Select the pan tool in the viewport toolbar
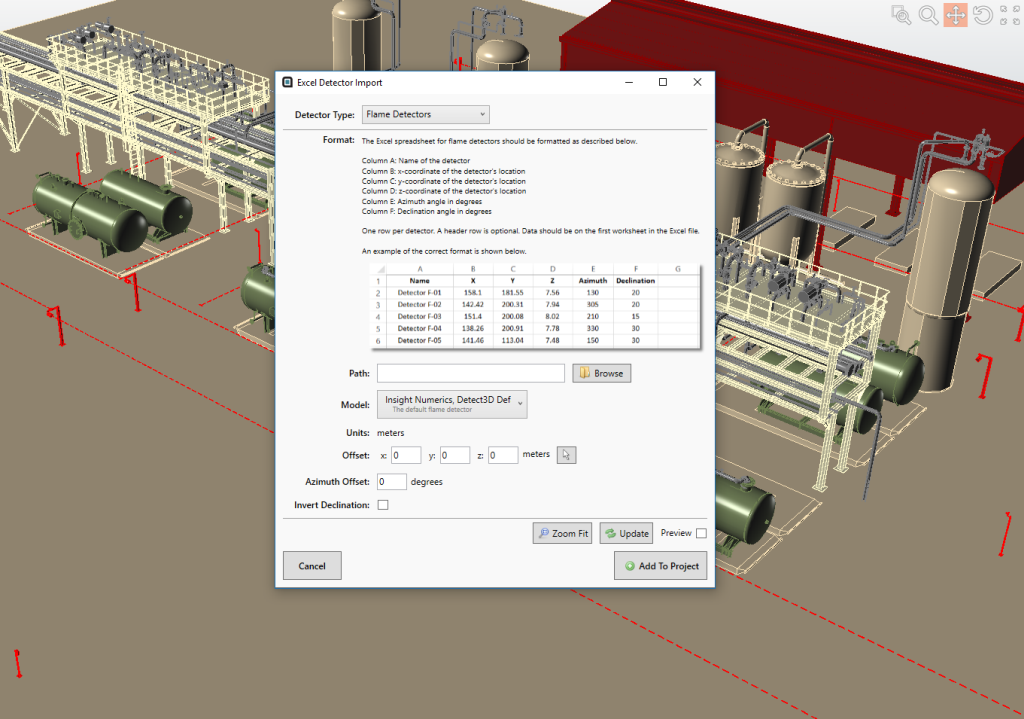 click(x=954, y=15)
